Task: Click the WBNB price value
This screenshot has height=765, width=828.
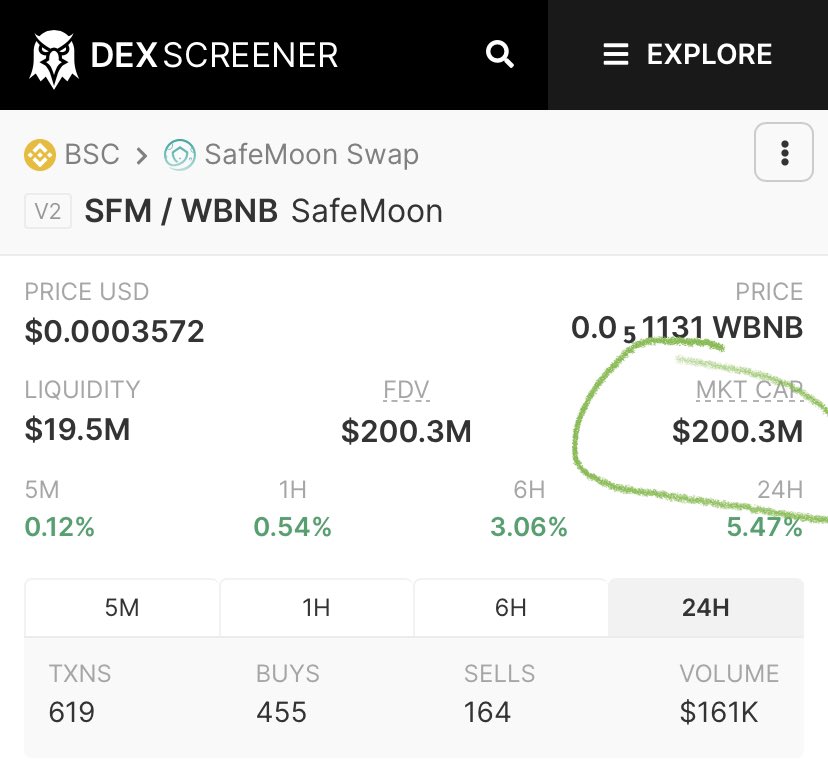Action: pos(687,328)
